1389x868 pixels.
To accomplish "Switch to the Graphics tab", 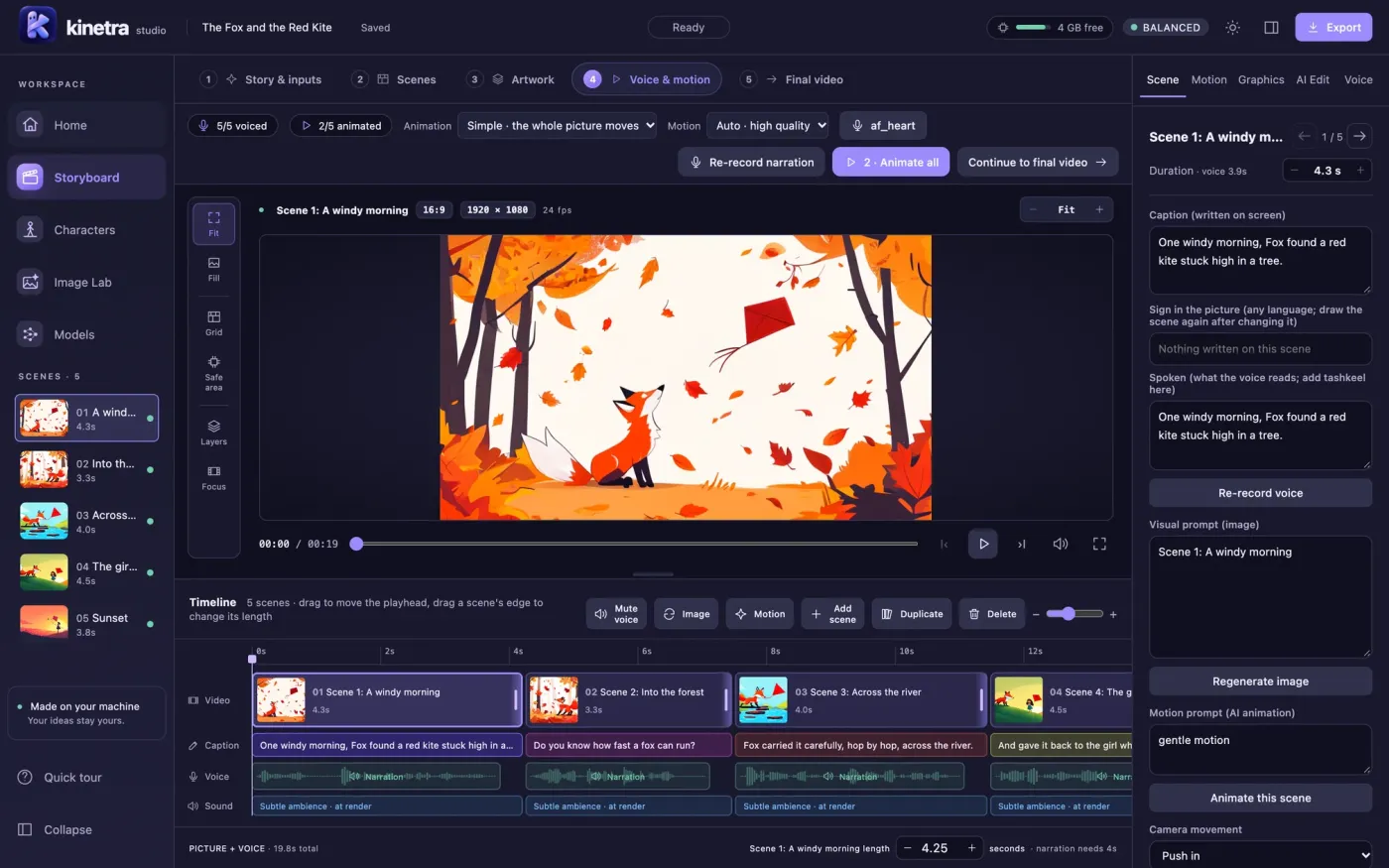I will pyautogui.click(x=1261, y=79).
